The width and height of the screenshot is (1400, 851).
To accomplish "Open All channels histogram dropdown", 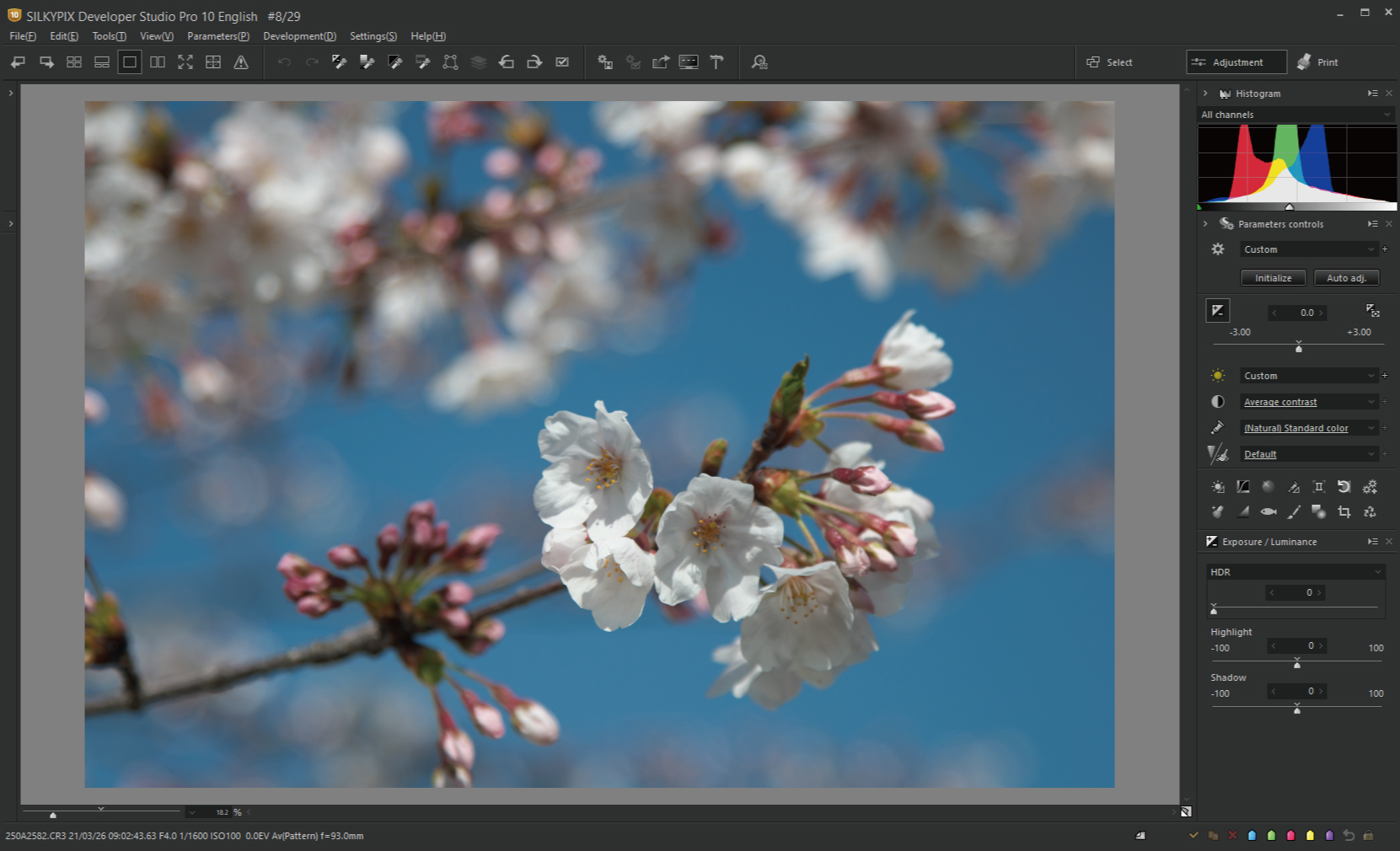I will 1296,115.
